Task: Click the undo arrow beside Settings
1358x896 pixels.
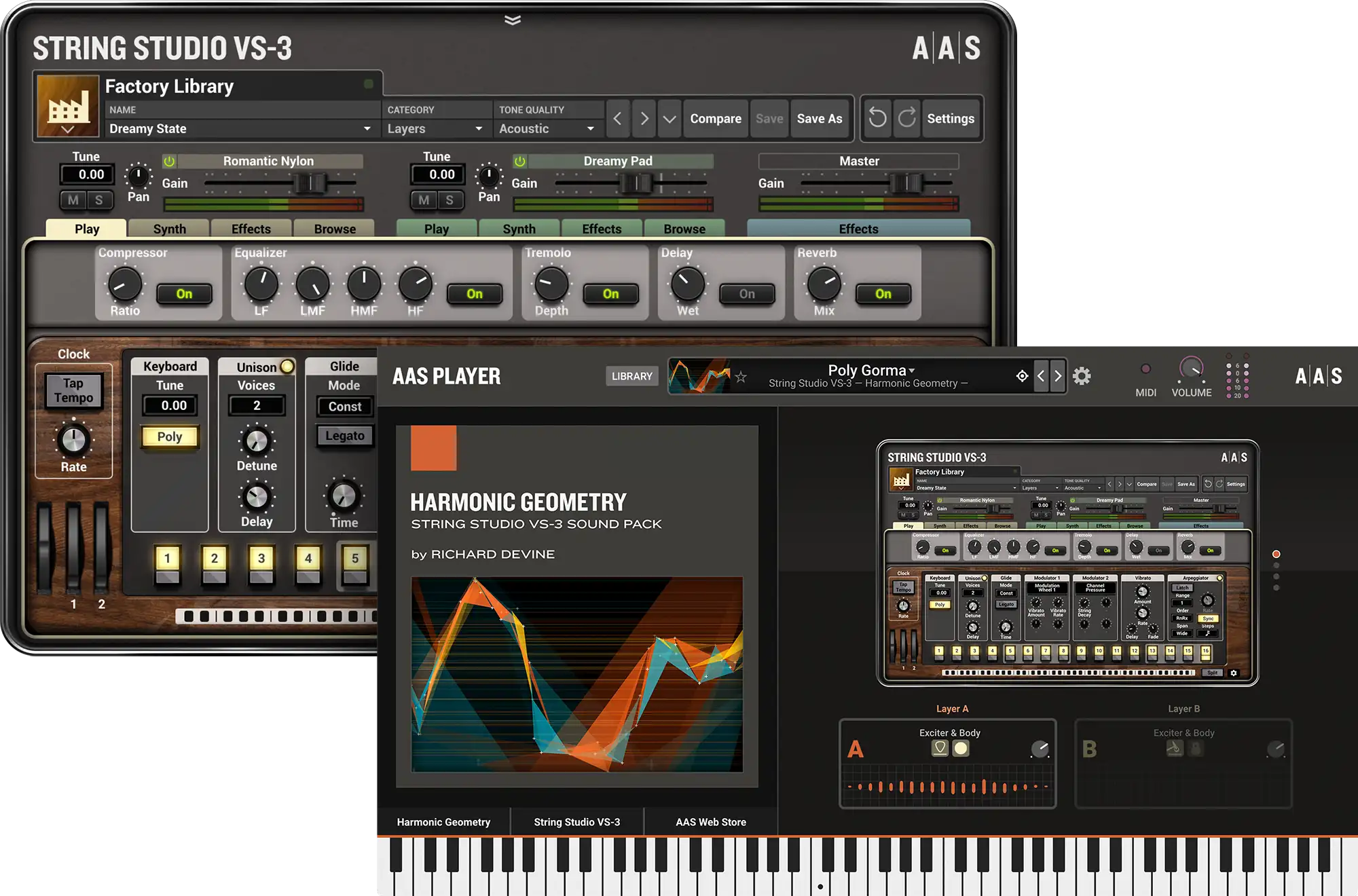Action: [877, 118]
